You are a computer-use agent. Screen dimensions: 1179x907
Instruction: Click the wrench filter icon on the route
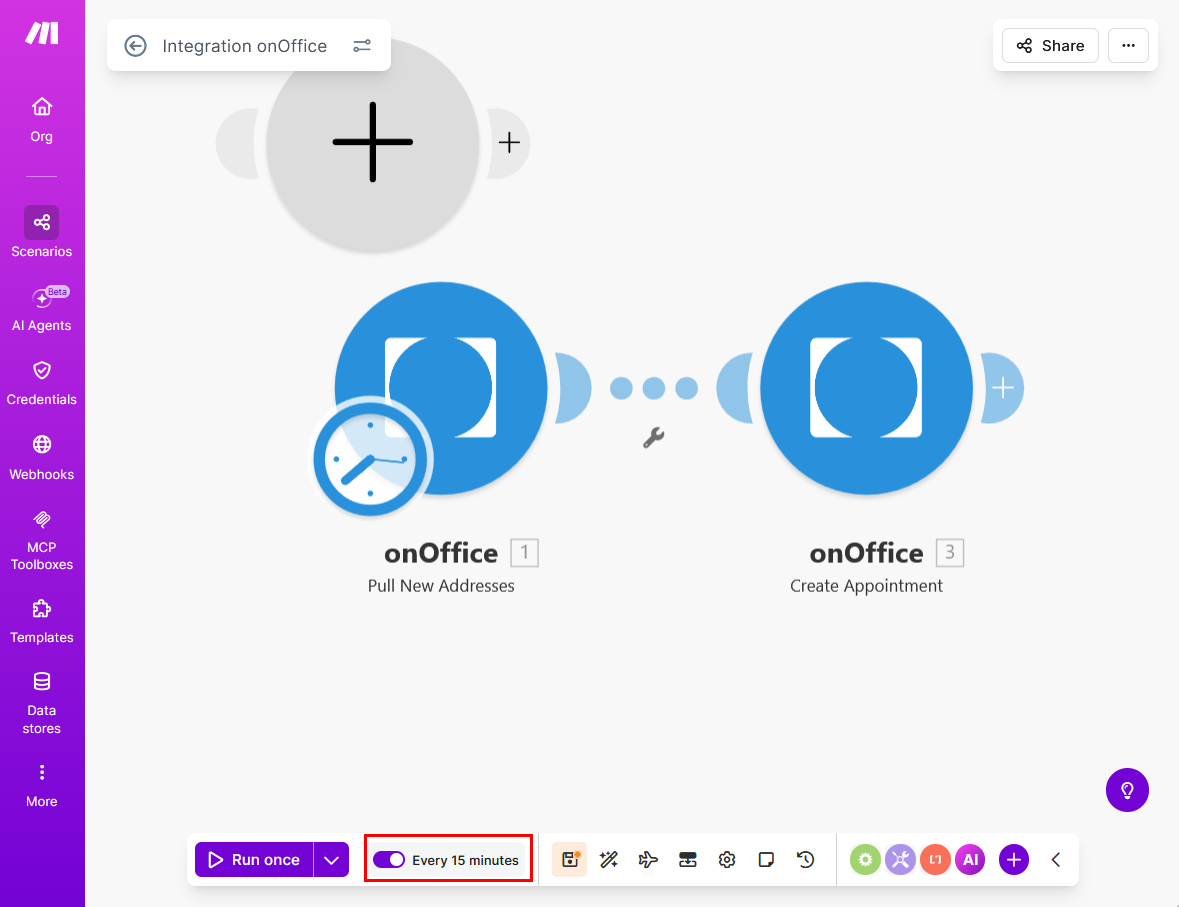pyautogui.click(x=653, y=438)
